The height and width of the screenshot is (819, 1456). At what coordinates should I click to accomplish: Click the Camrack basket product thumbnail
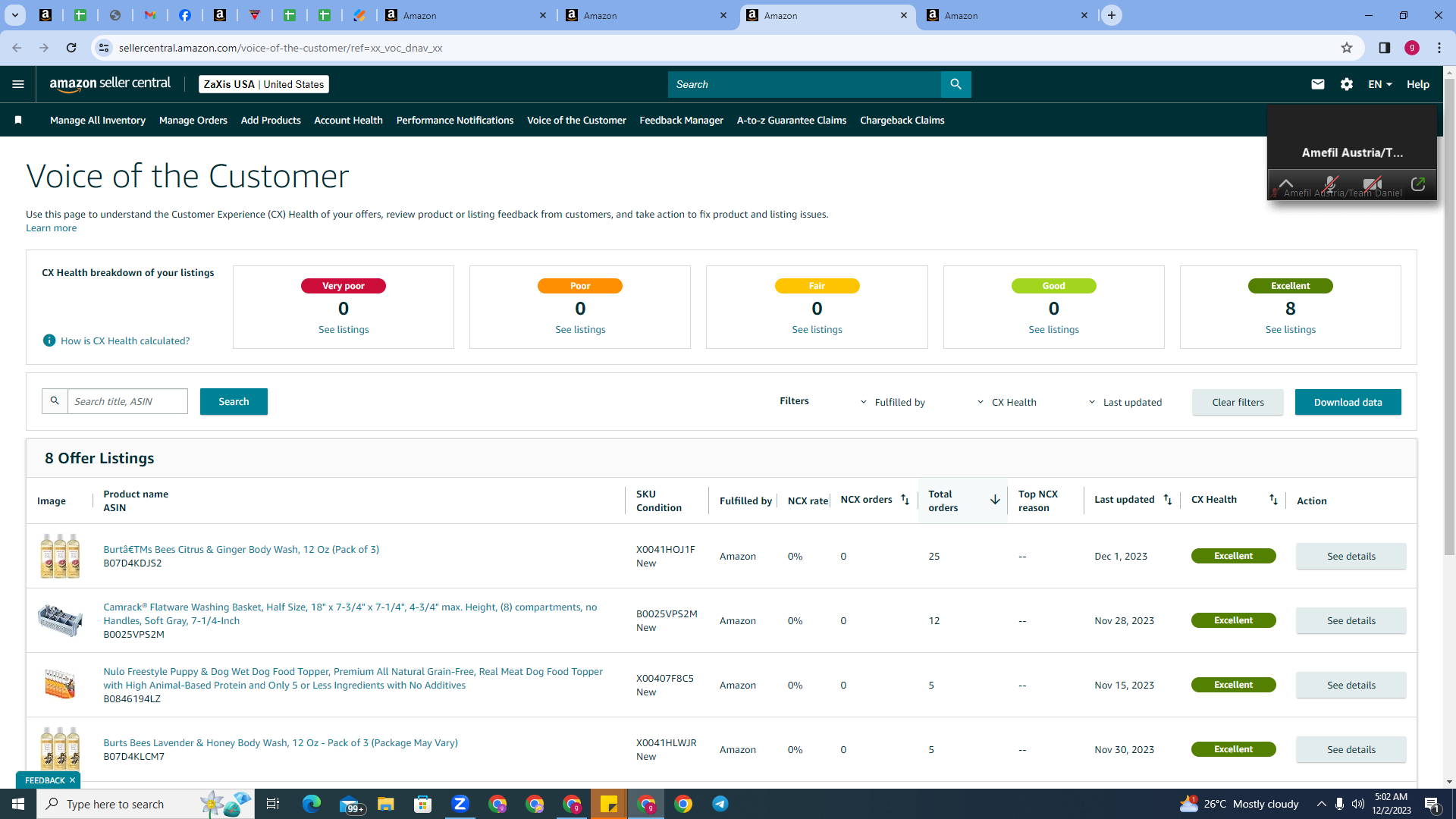click(60, 620)
